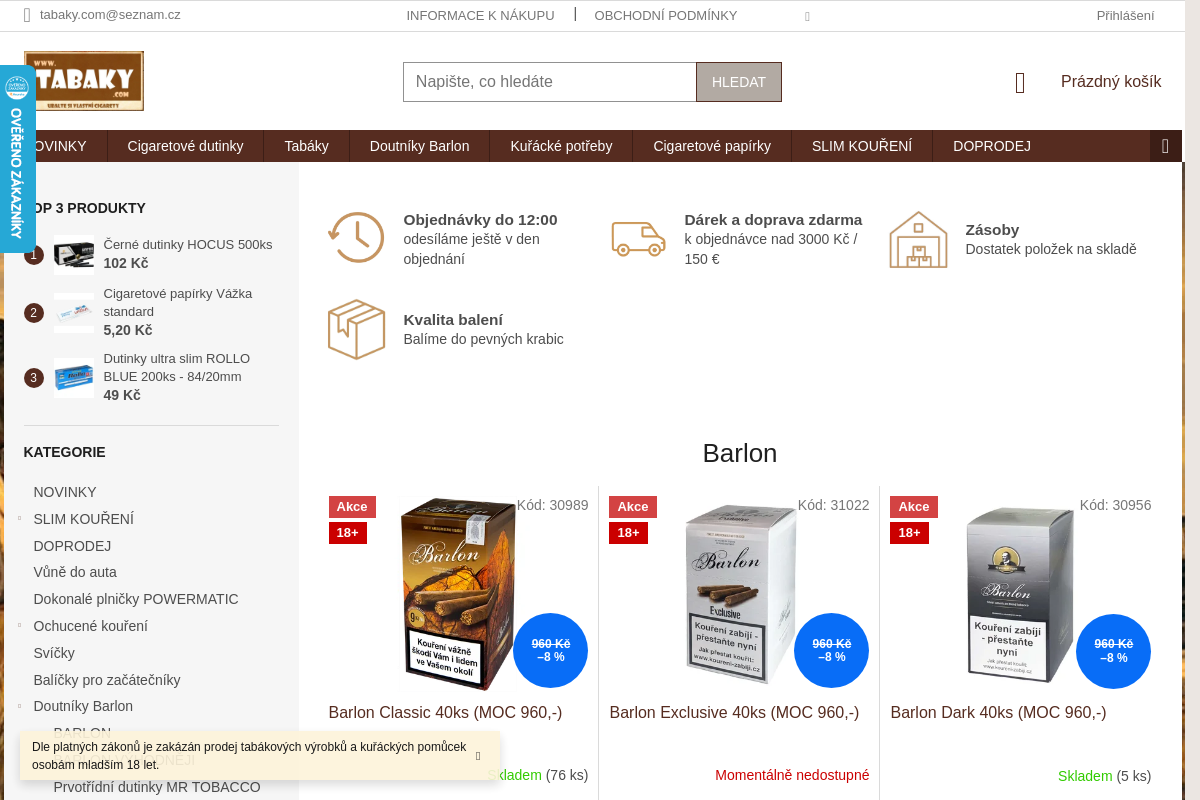Open Cigaretové papírky Vážka standard product

point(178,303)
